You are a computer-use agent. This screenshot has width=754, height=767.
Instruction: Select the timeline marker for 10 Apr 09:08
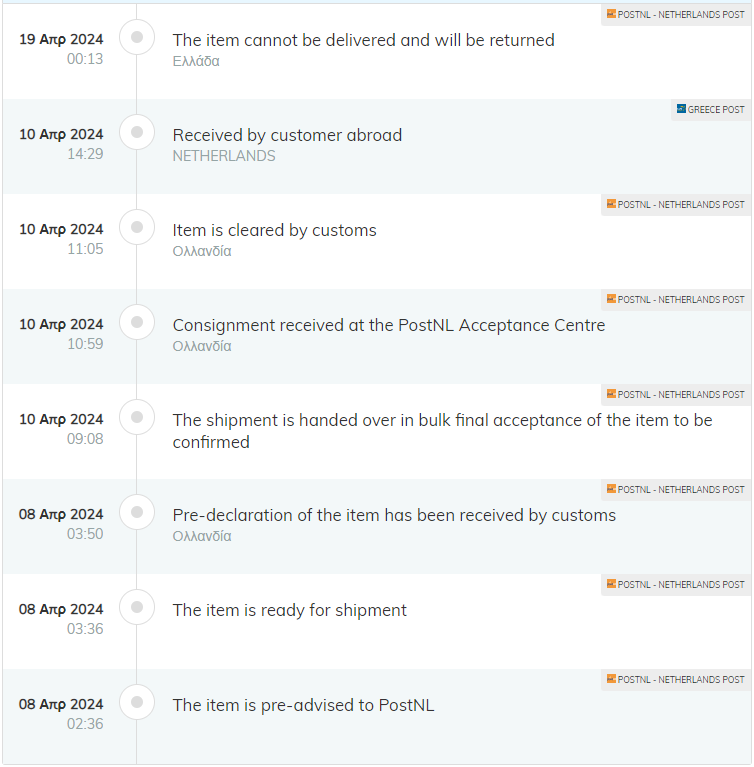(x=137, y=417)
